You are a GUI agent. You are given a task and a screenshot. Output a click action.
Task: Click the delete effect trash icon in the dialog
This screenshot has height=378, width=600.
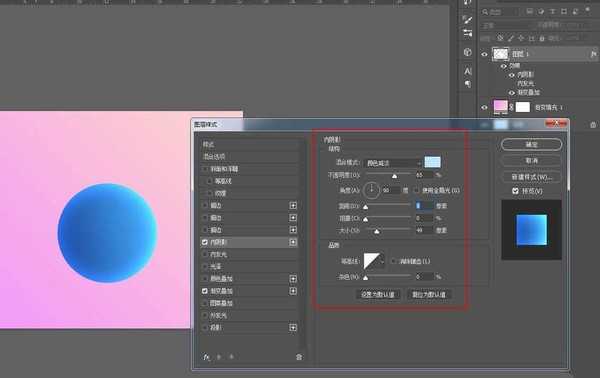(x=299, y=357)
